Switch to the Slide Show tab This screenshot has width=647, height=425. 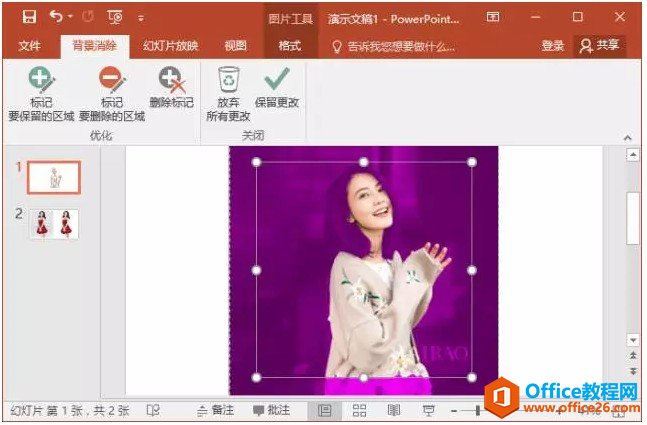coord(171,45)
